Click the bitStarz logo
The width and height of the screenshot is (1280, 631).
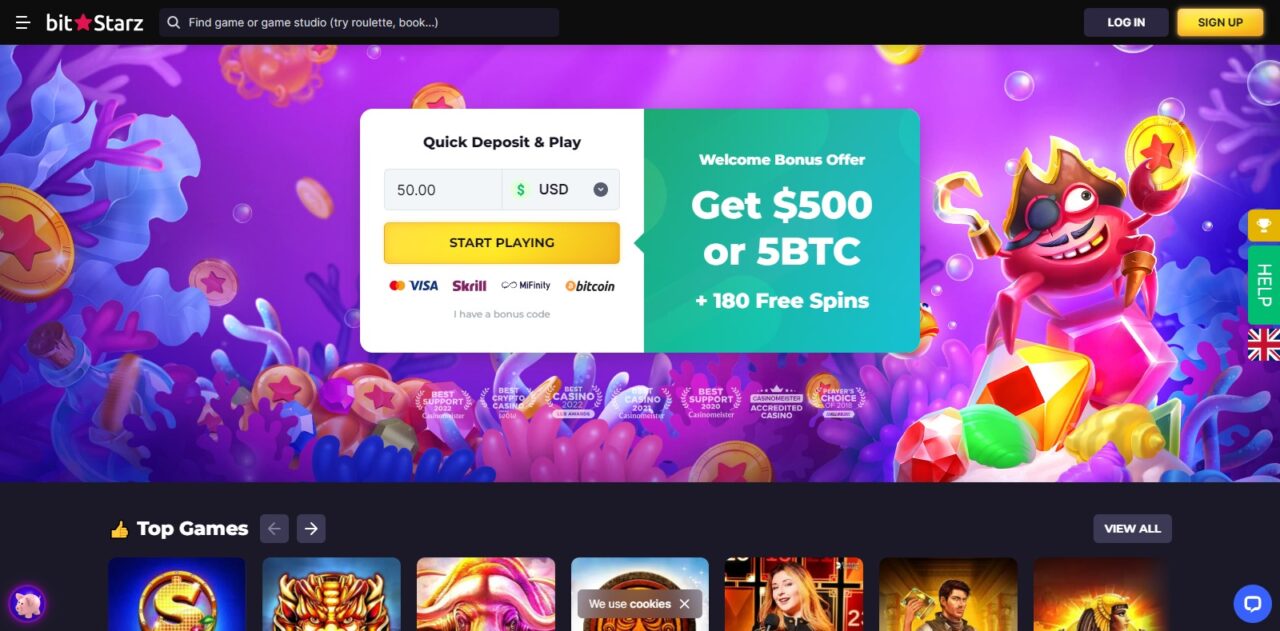point(94,22)
